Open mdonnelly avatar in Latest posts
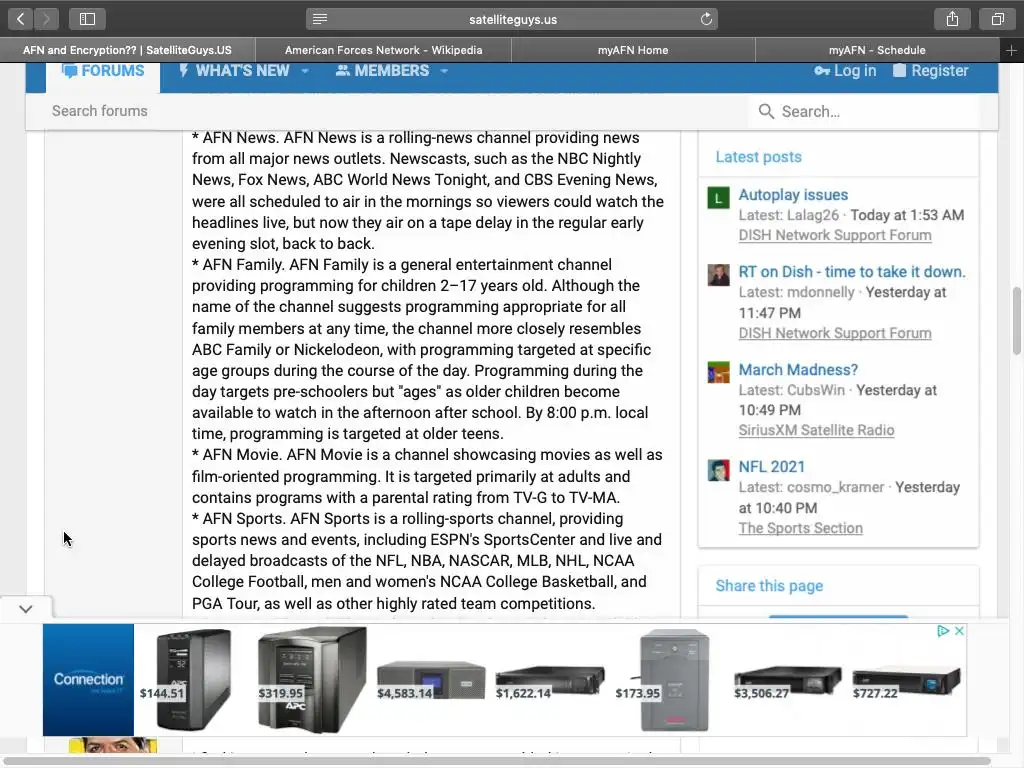 [718, 275]
